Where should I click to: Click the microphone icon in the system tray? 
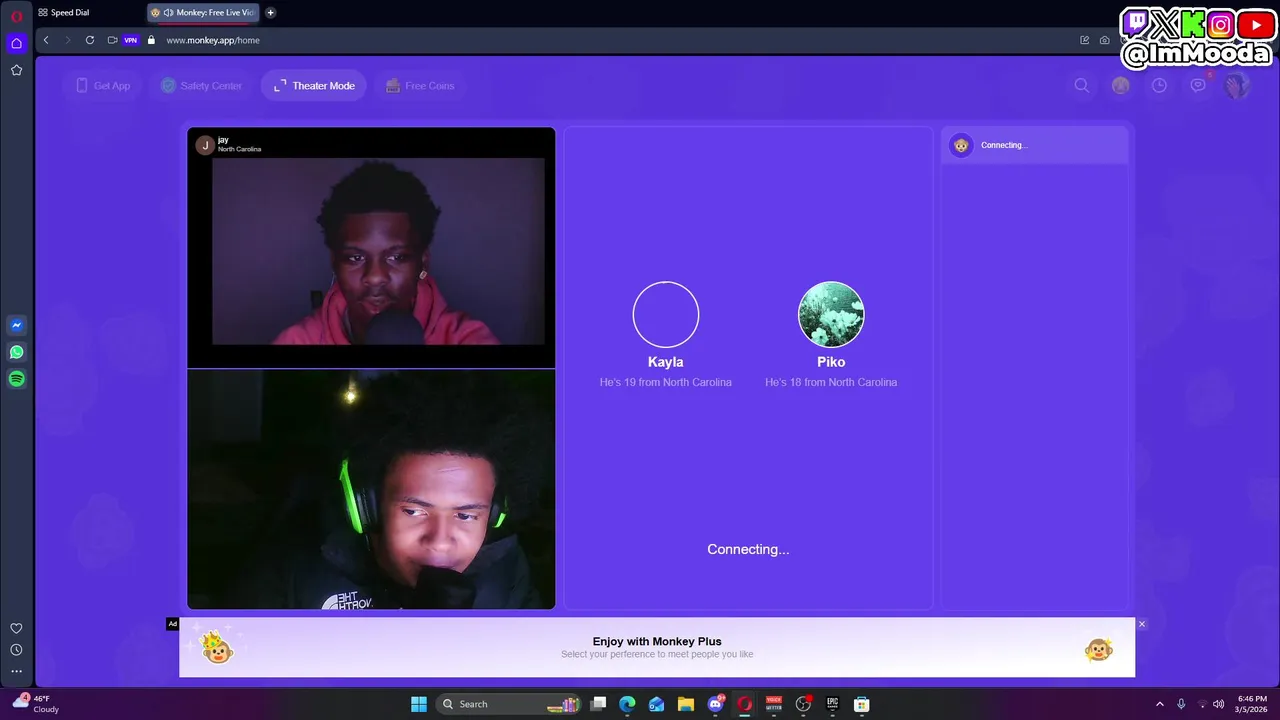click(x=1181, y=704)
